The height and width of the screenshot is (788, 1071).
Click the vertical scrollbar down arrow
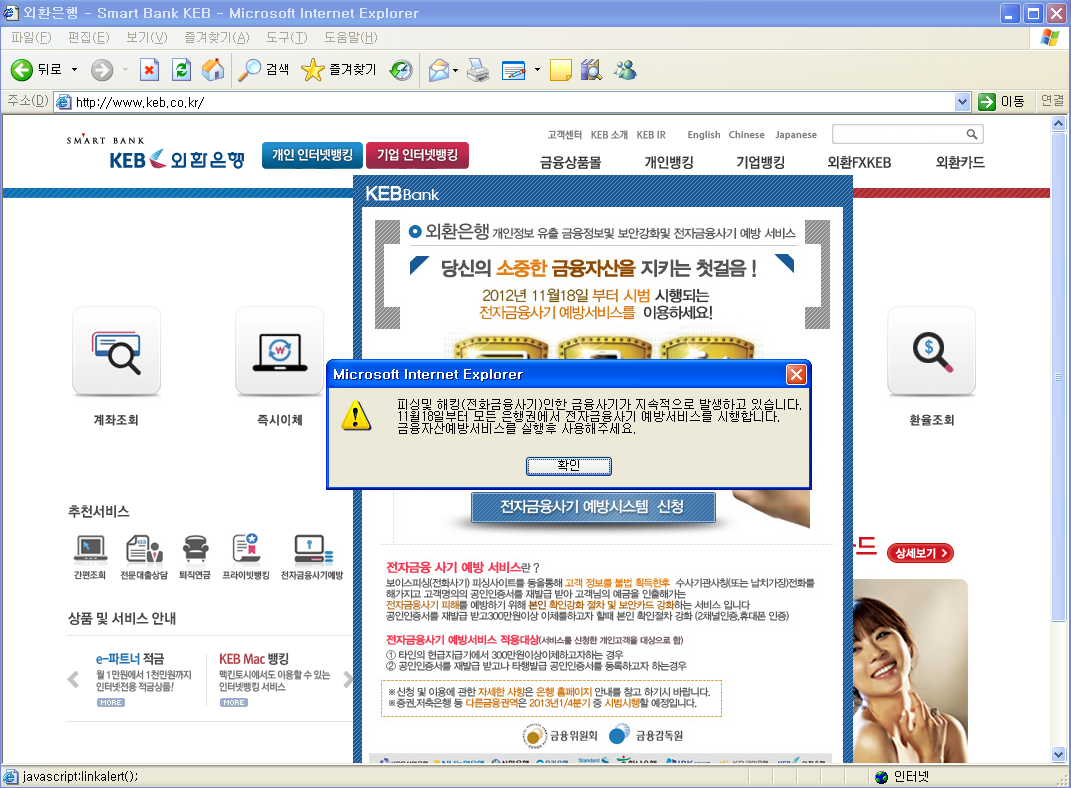1059,754
